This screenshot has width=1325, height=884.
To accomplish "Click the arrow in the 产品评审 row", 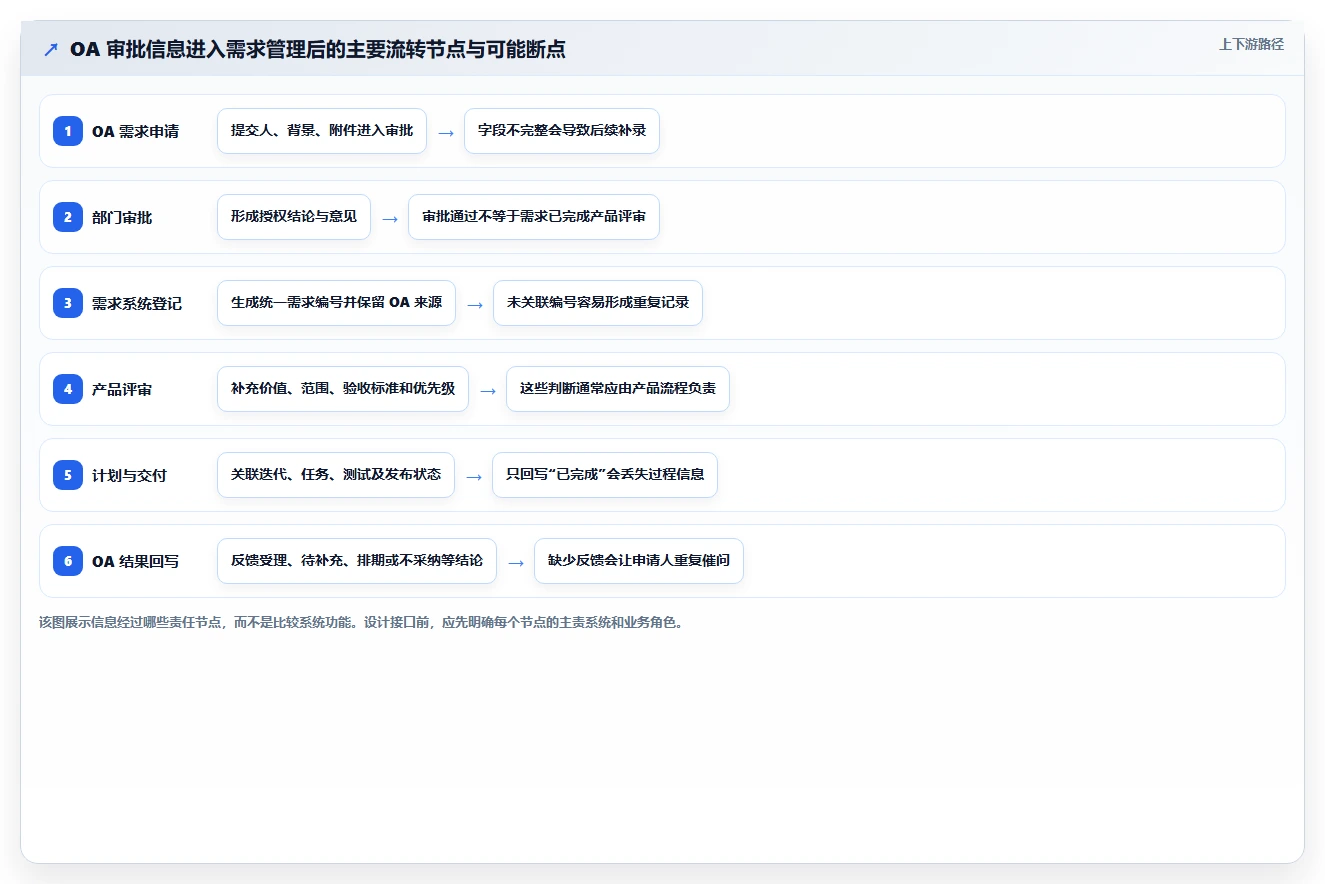I will [x=488, y=390].
